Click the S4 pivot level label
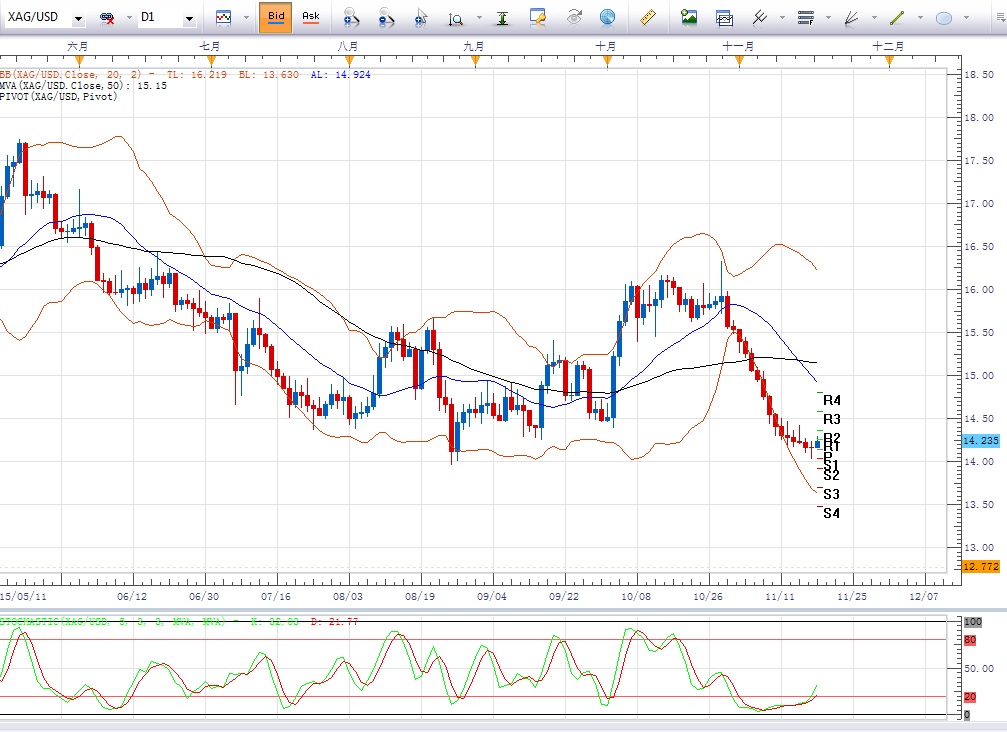 click(831, 513)
